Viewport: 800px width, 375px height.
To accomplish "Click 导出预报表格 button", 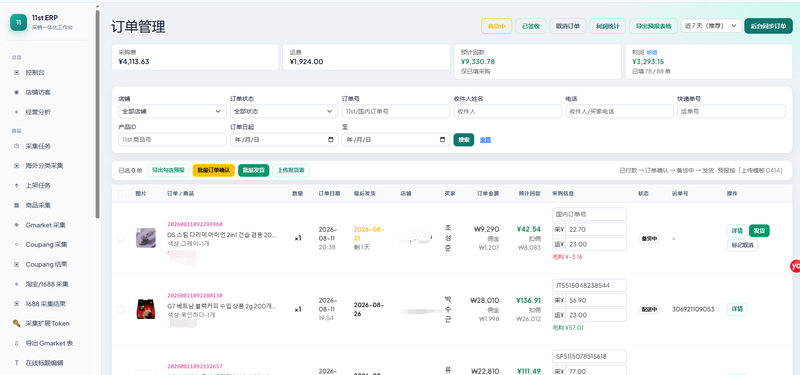I will [653, 26].
